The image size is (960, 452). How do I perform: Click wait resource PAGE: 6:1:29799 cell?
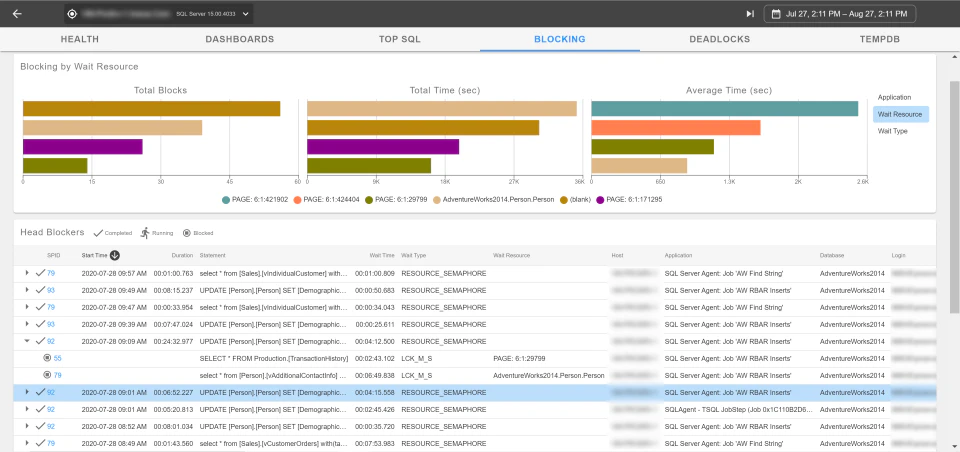[x=519, y=358]
